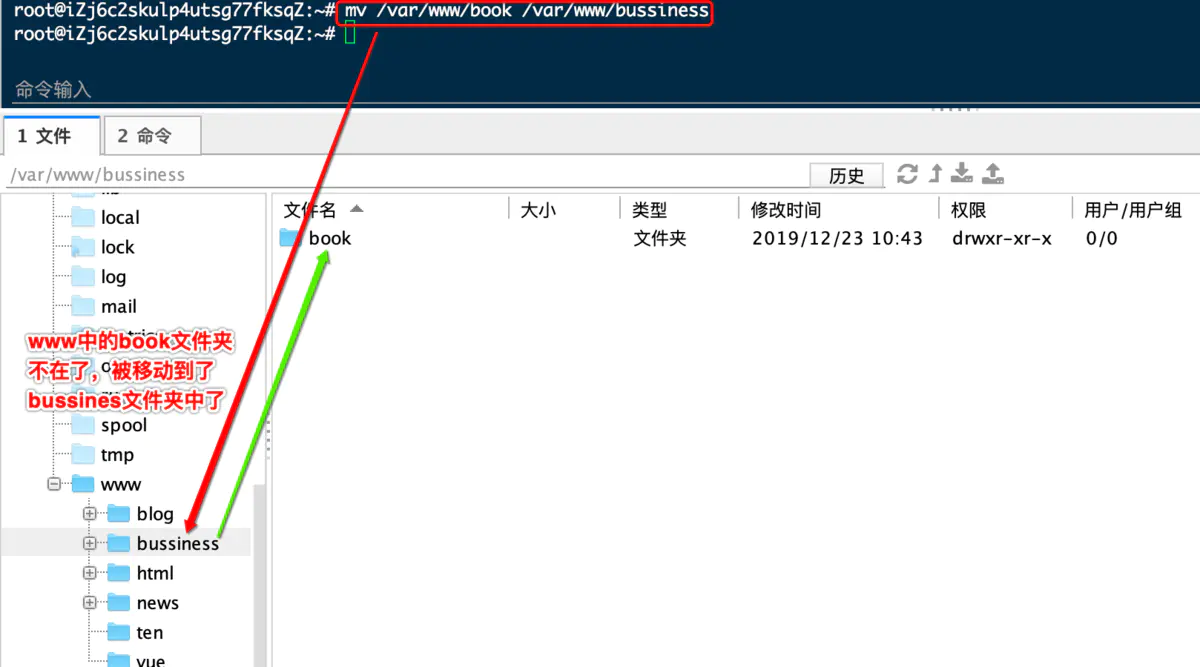Select the tmp tree item label
Screen dimensions: 1200x667
click(117, 455)
